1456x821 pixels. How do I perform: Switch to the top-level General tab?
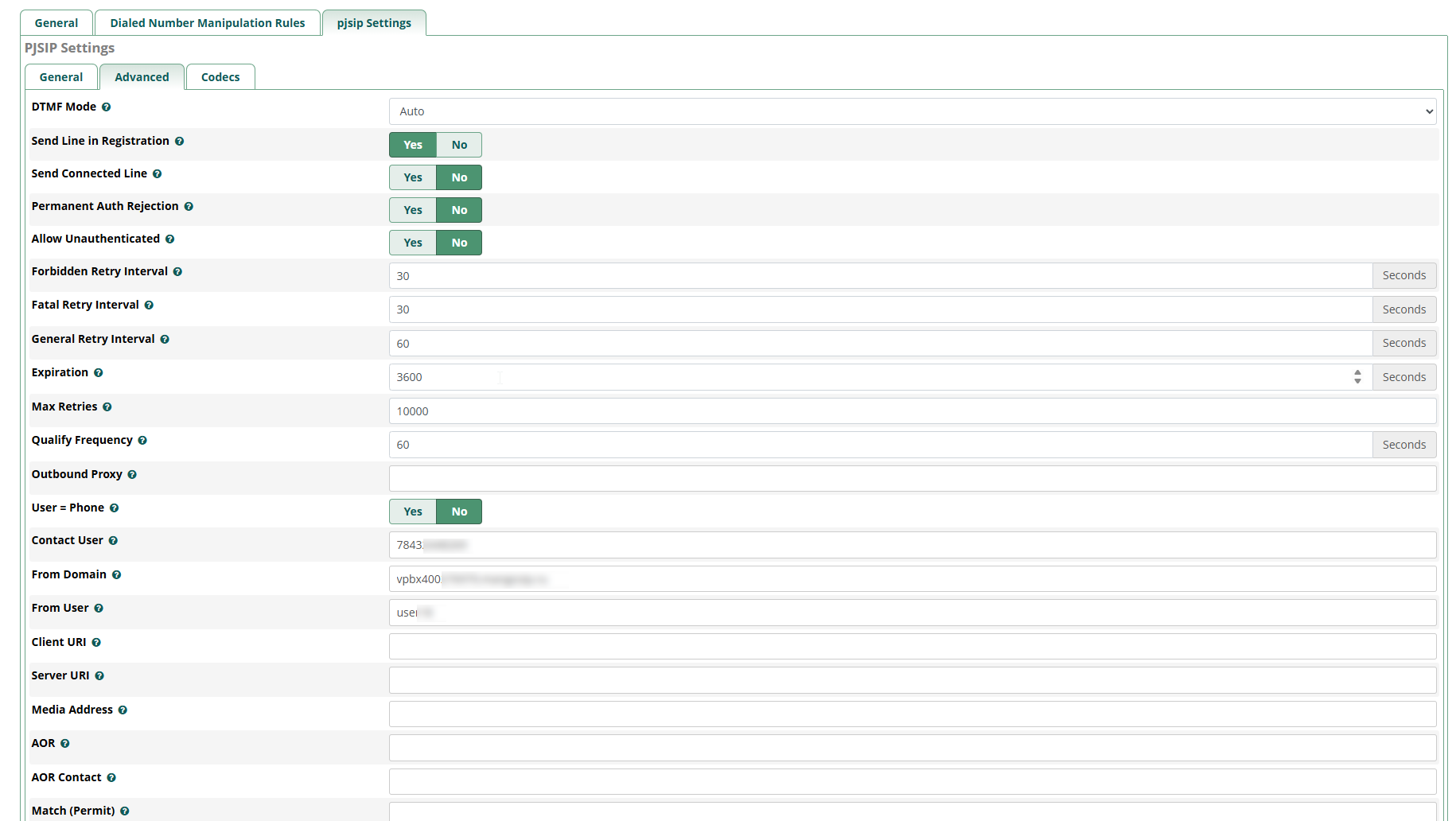56,23
